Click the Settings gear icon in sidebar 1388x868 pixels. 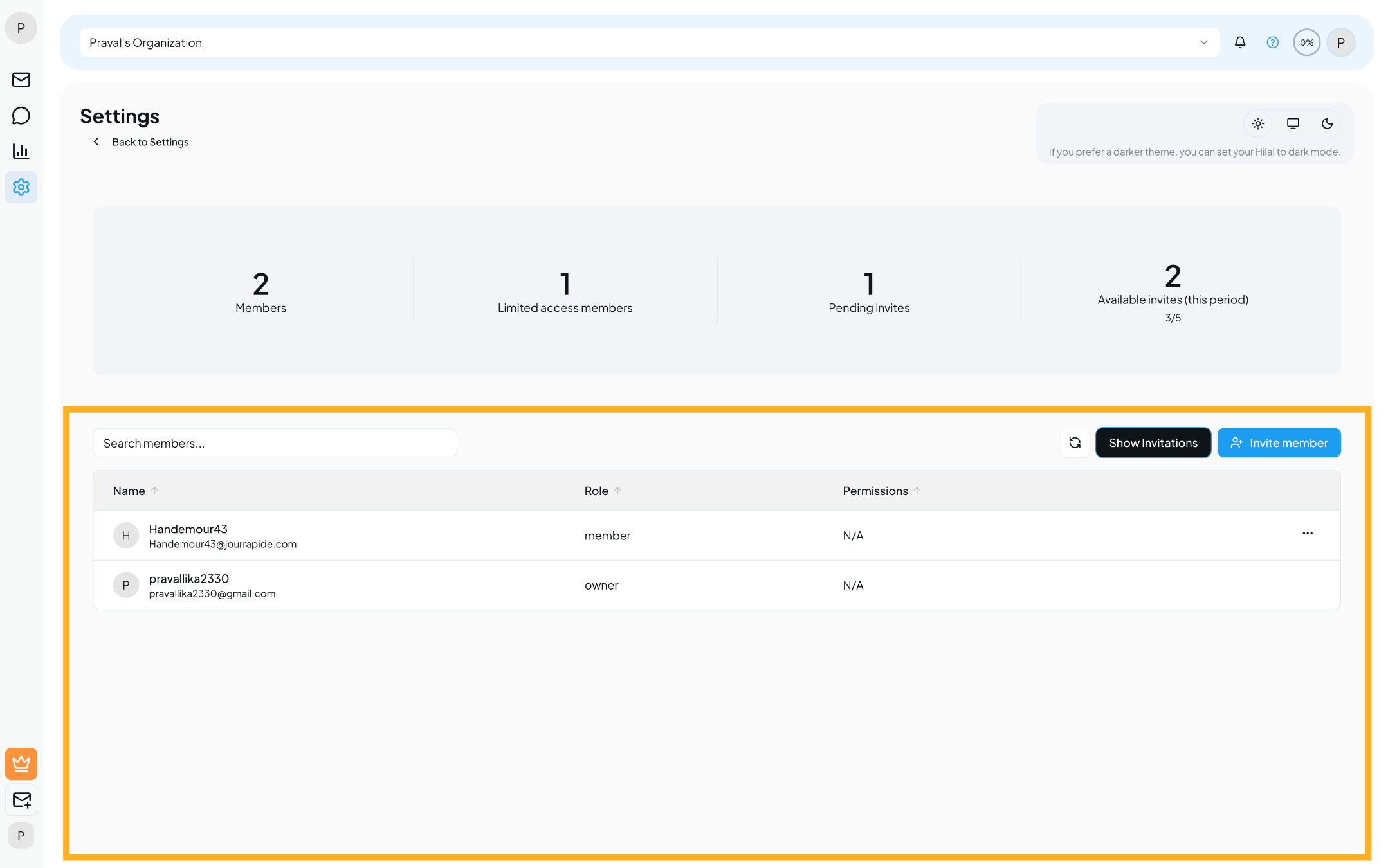pyautogui.click(x=21, y=187)
